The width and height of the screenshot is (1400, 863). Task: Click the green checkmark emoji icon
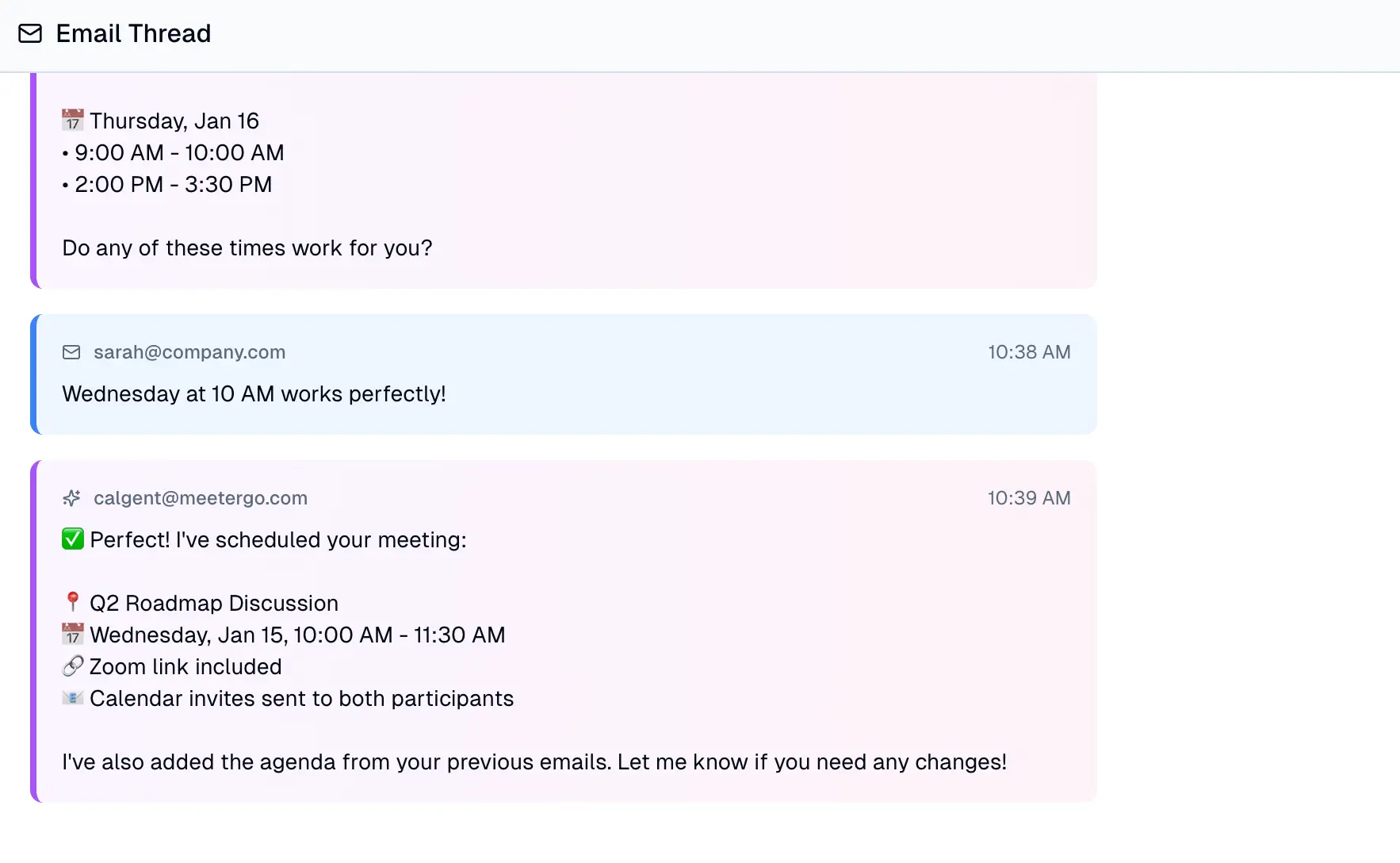click(73, 539)
